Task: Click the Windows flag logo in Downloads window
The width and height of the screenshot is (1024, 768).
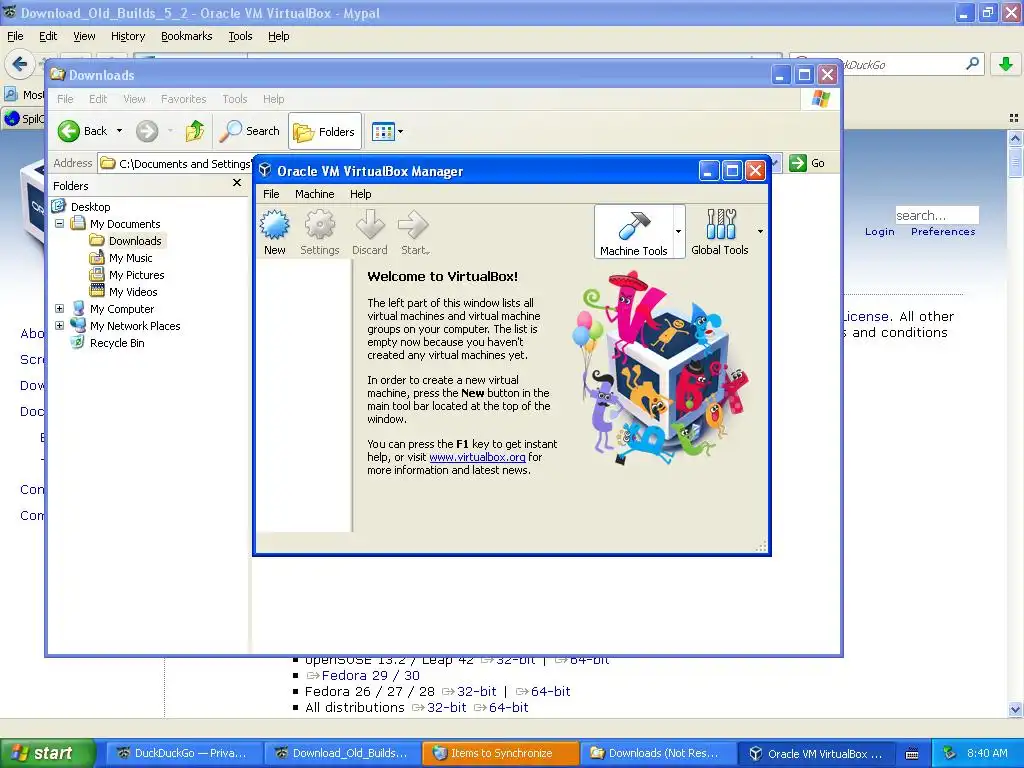Action: pos(820,99)
